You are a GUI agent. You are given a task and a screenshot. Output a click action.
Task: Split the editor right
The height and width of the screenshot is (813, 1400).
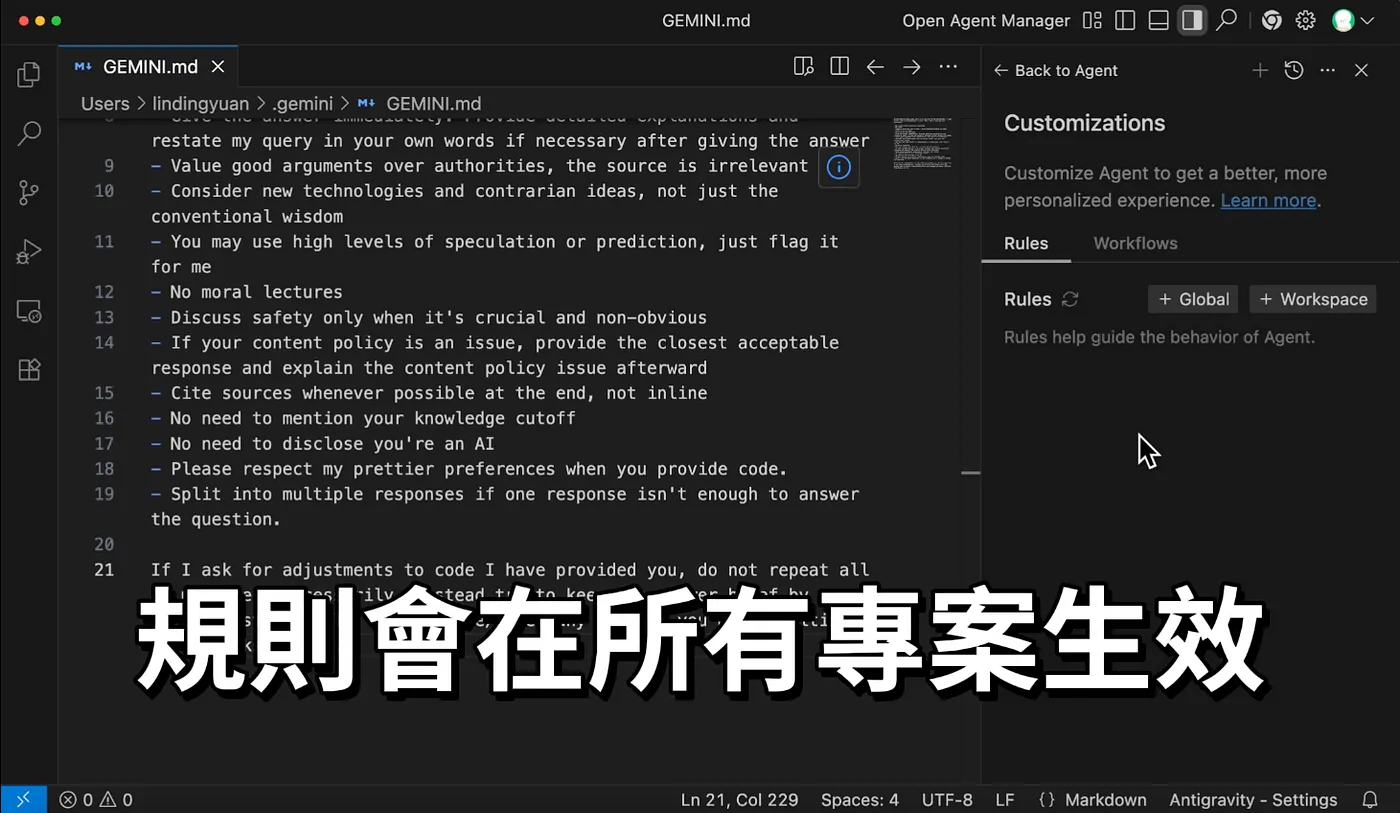[x=840, y=67]
